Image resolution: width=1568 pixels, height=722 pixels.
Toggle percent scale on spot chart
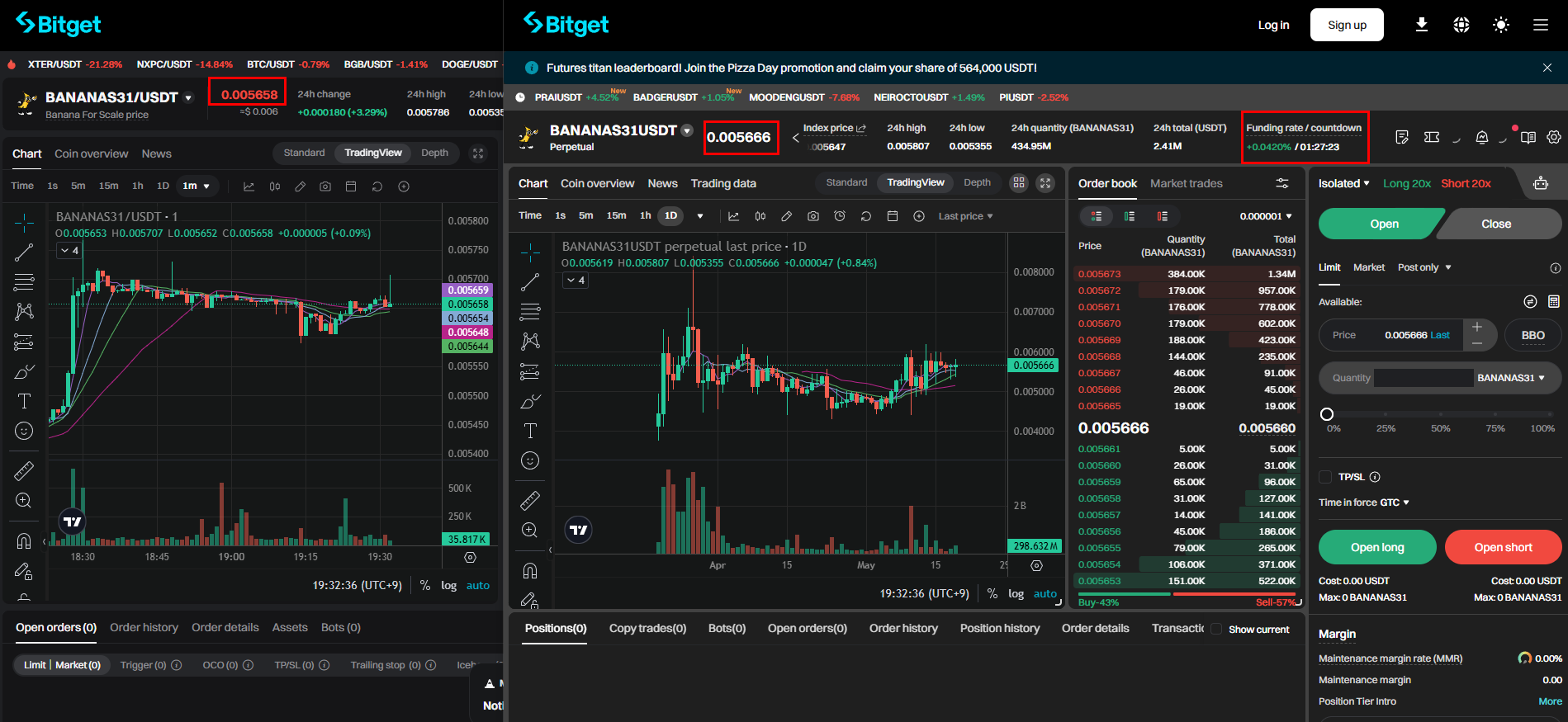coord(425,585)
